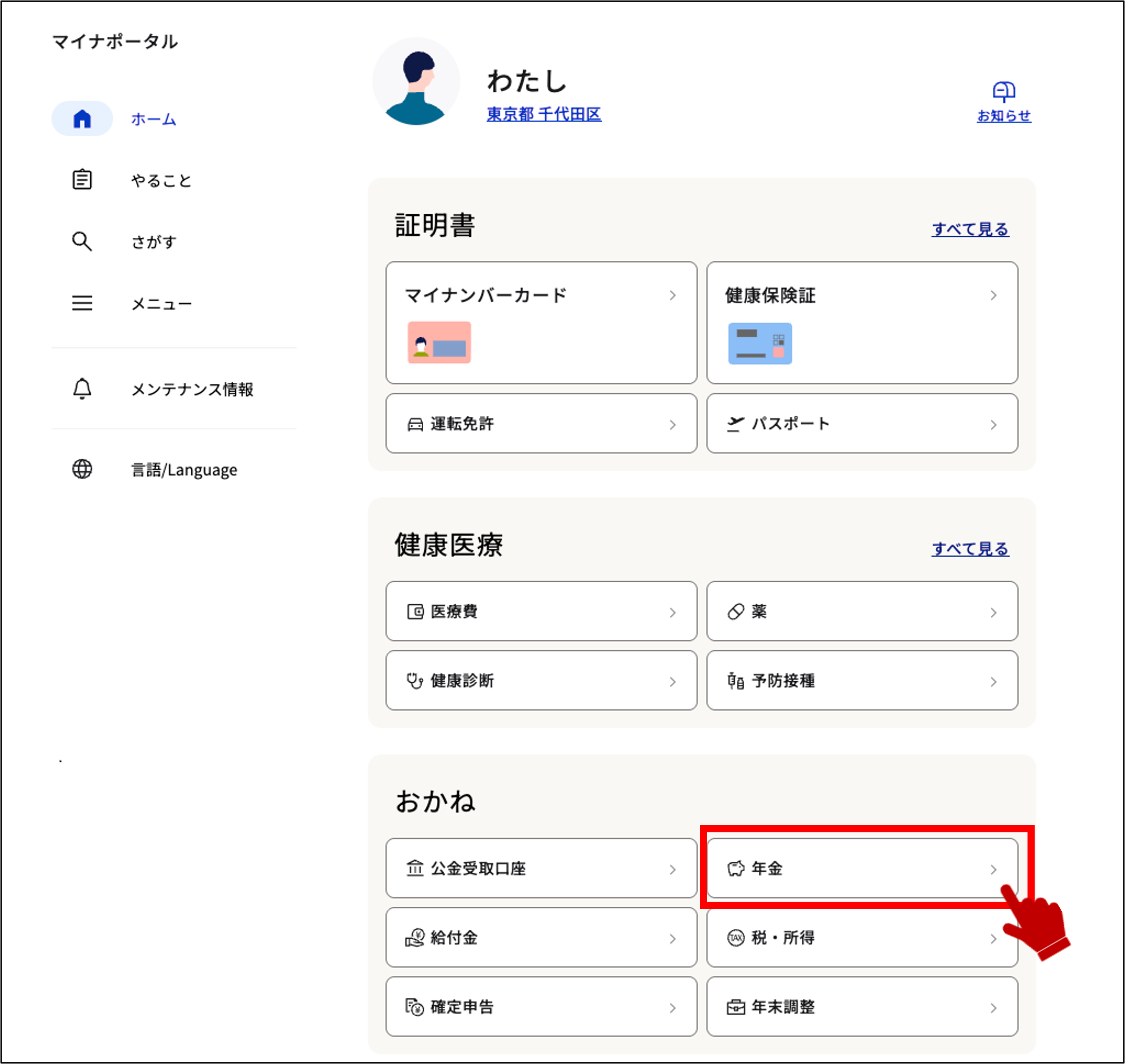
Task: Click the Home house icon in sidebar
Action: coord(82,118)
